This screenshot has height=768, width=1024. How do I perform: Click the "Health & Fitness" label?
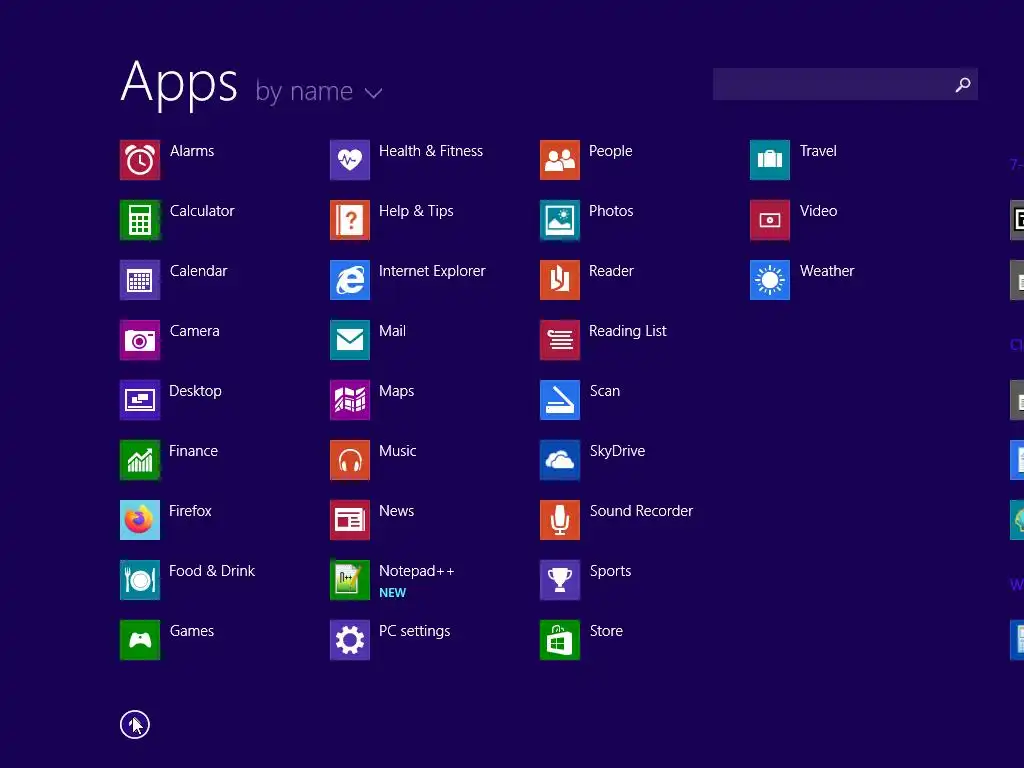pos(431,151)
